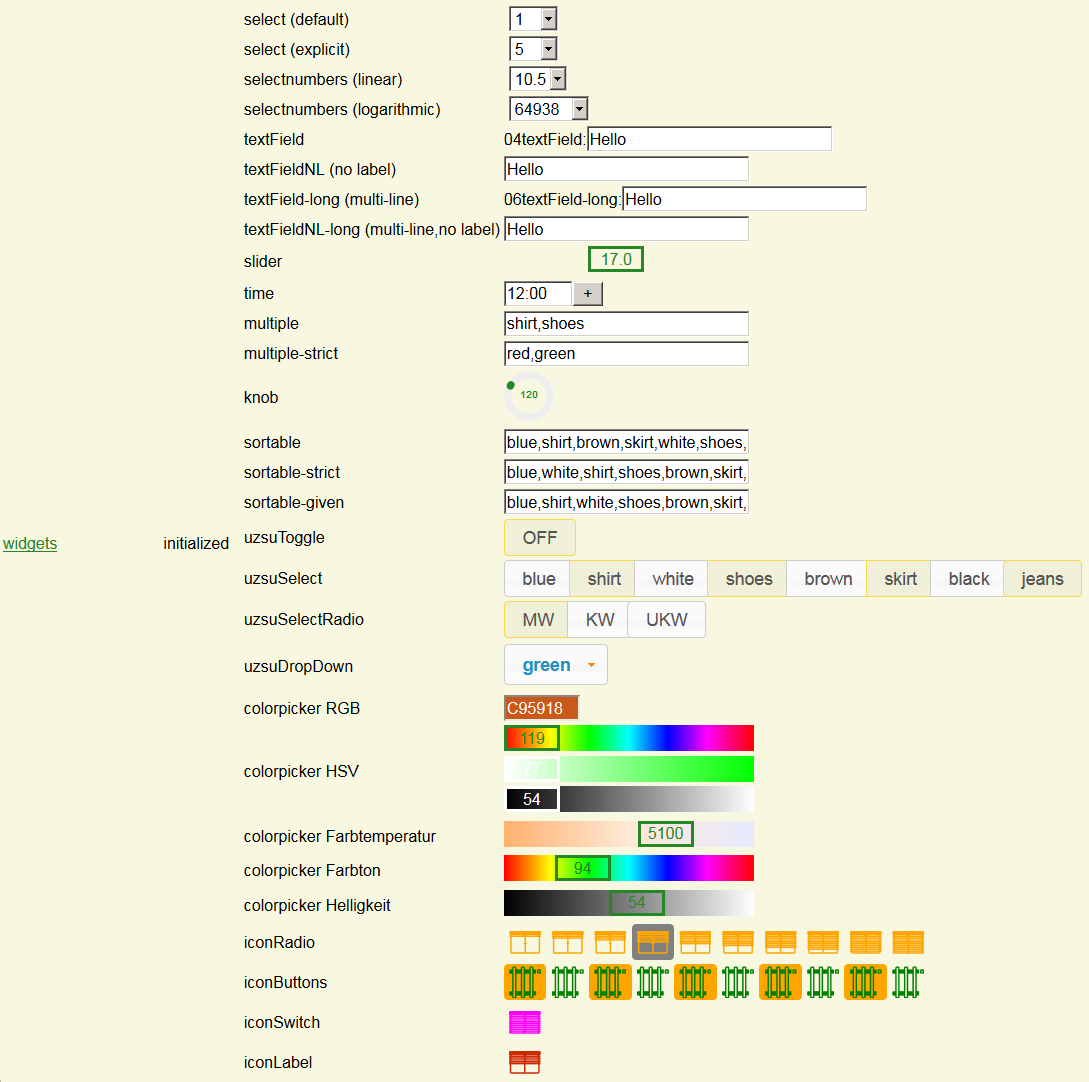
Task: Open the selectnumbers linear dropdown showing 10.5
Action: [538, 78]
